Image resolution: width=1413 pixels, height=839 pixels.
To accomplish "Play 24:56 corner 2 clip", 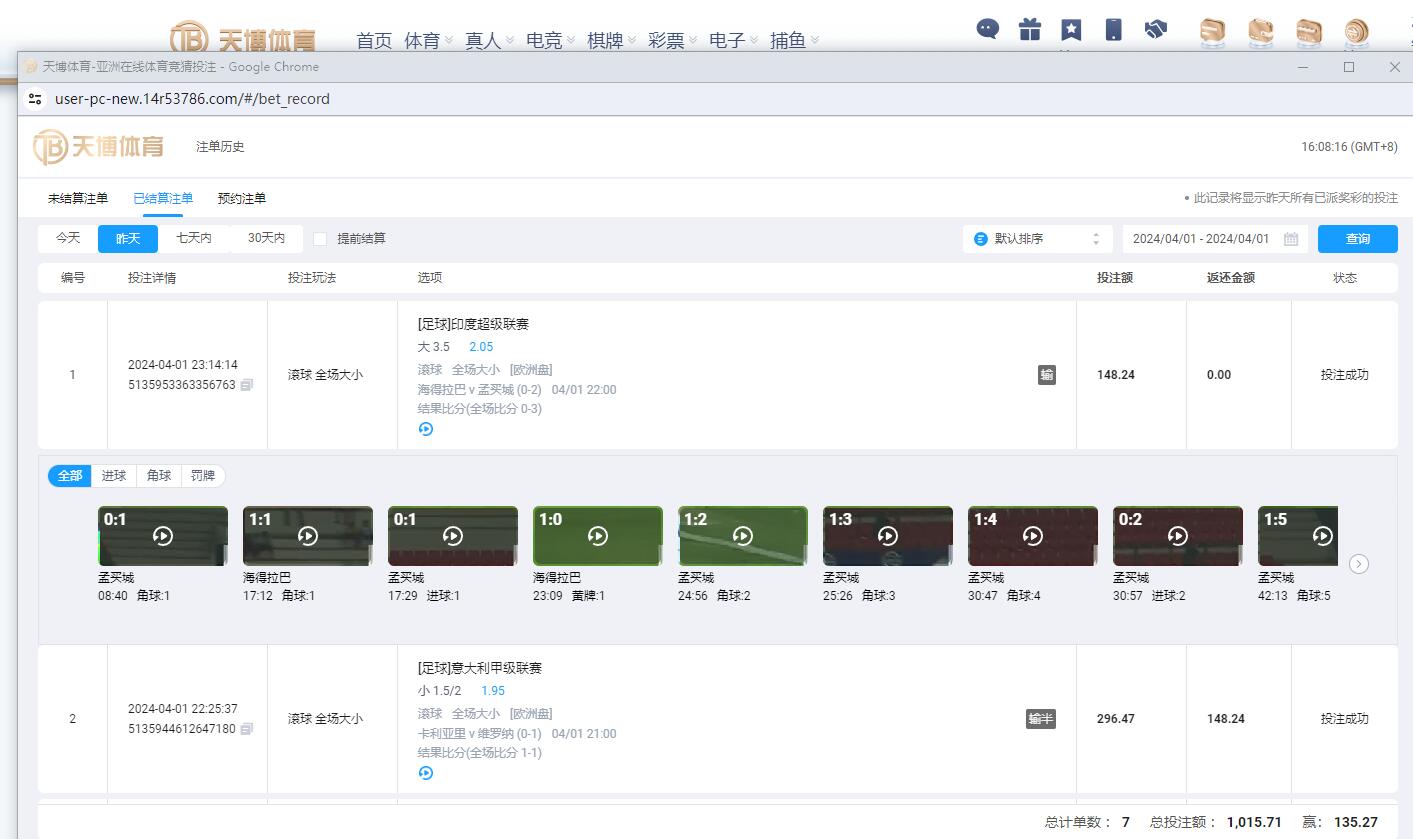I will (x=743, y=536).
